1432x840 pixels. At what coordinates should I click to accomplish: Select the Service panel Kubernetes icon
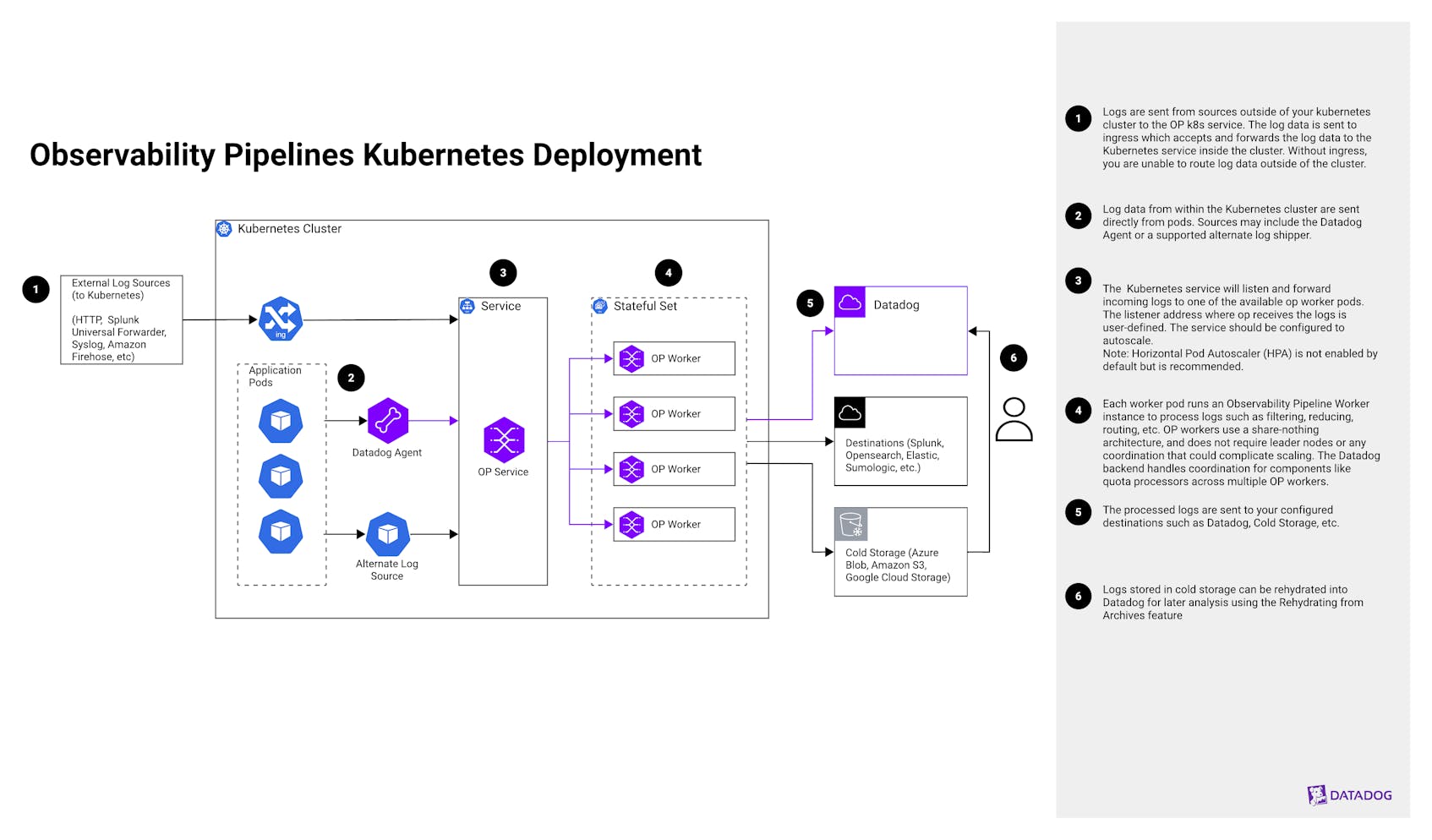pos(467,306)
